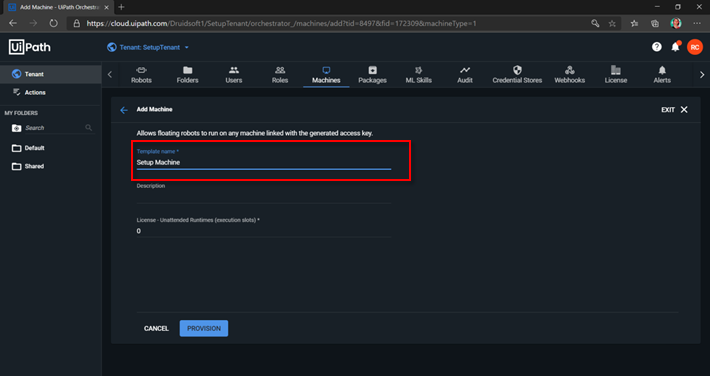Screen dimensions: 710x376
Task: Open the Webhooks tab
Action: coord(570,75)
